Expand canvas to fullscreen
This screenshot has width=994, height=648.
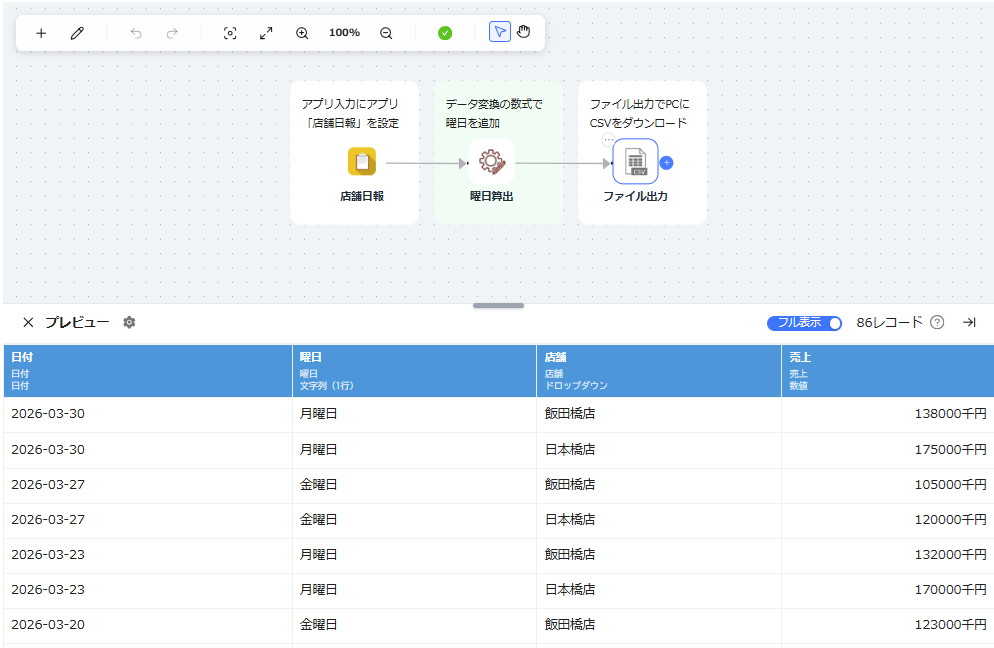tap(266, 33)
